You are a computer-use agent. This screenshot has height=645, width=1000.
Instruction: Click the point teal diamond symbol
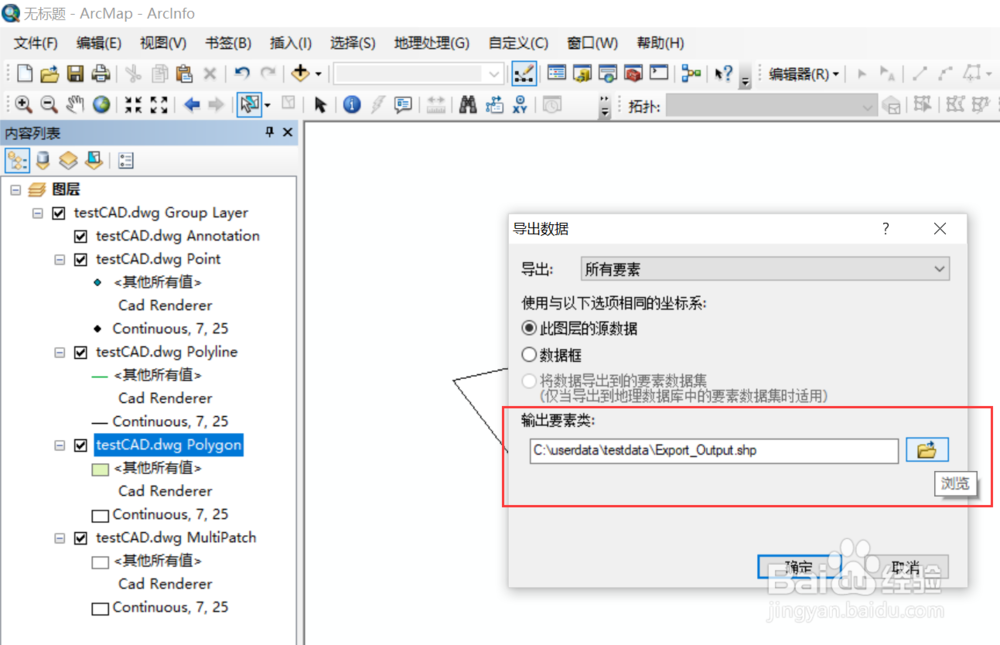(x=97, y=283)
